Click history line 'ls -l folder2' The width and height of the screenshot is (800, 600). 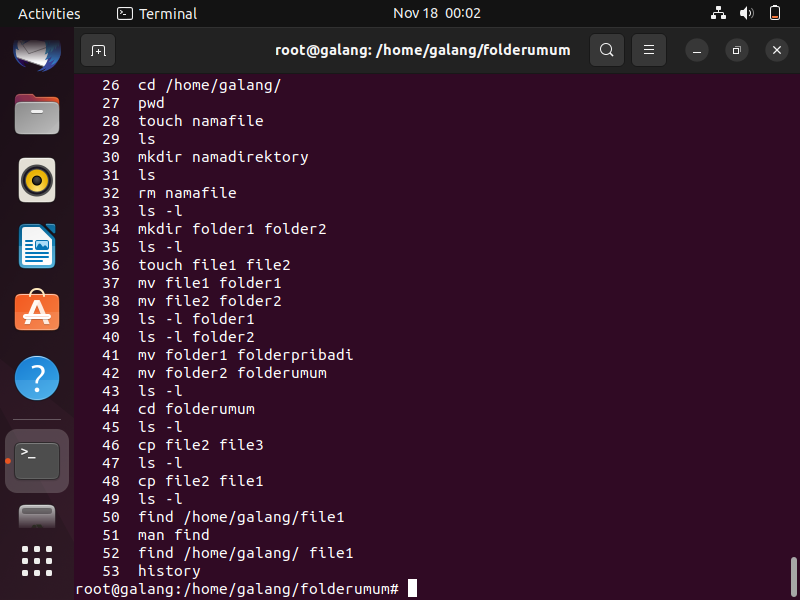coord(196,337)
